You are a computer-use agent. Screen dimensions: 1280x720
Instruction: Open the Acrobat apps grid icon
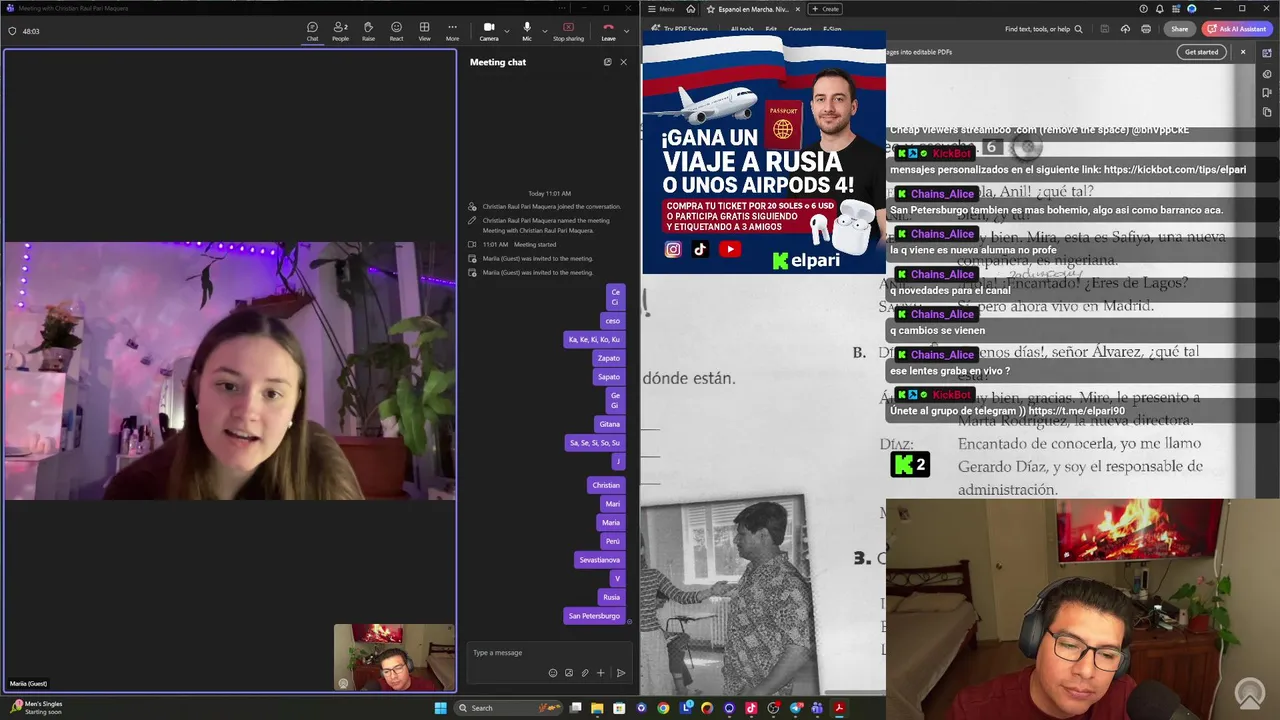point(1176,9)
